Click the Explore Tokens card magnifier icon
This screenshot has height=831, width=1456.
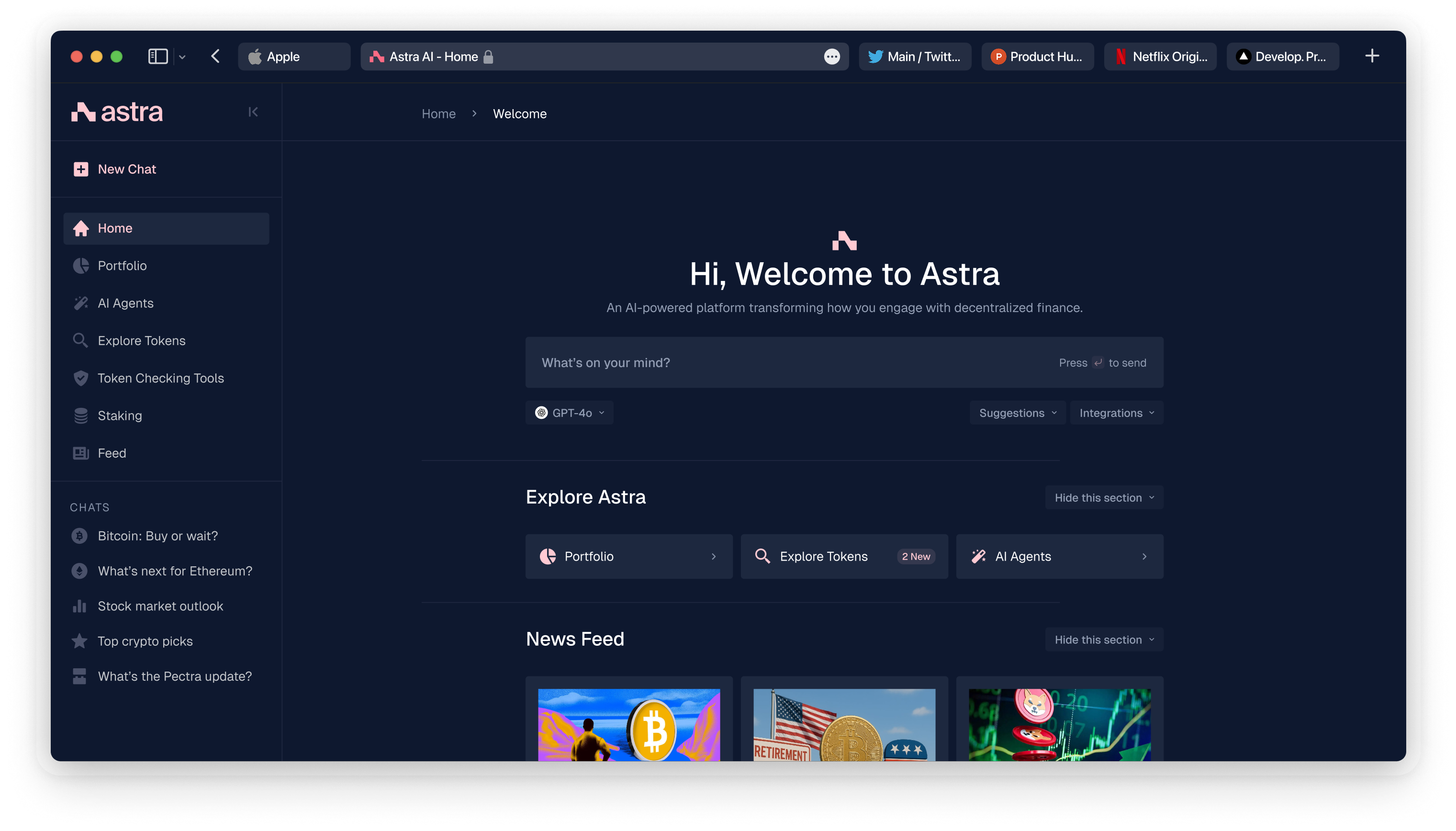click(762, 556)
